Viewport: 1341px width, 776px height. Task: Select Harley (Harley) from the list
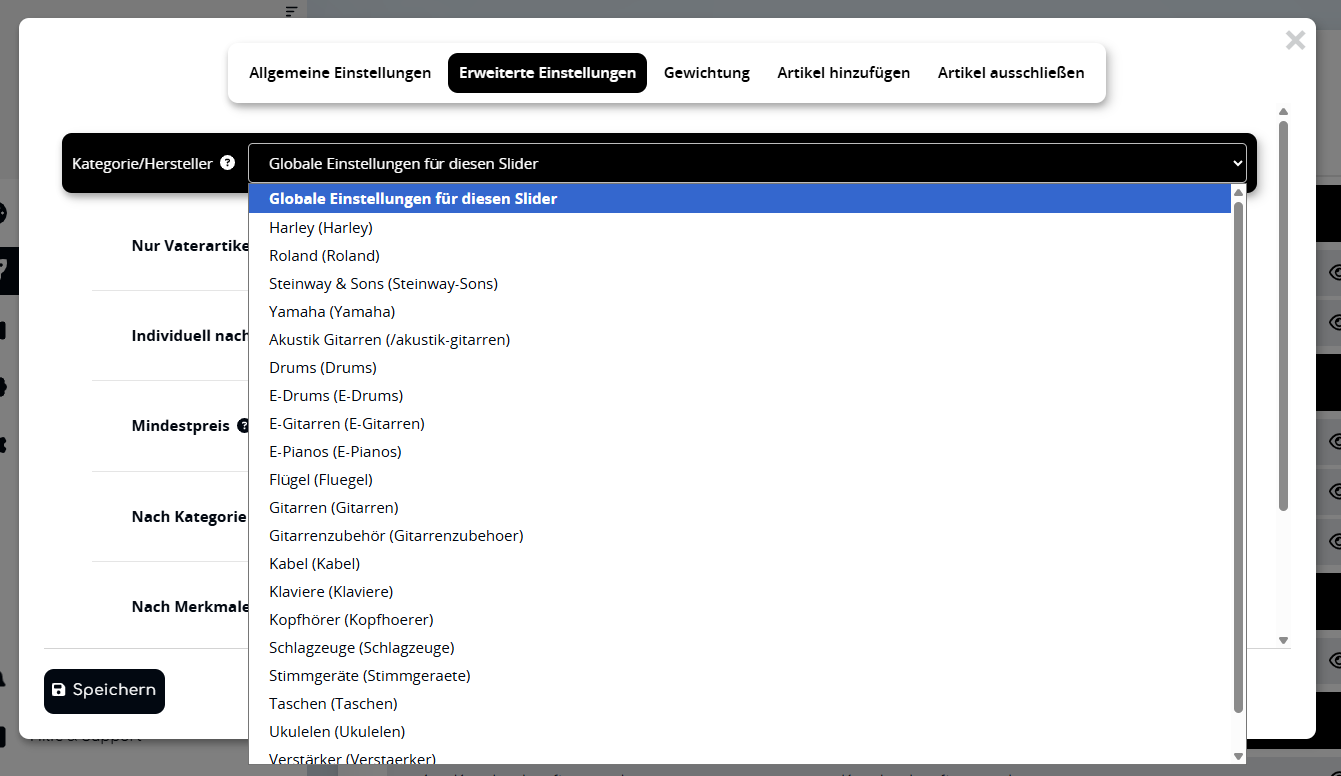pos(740,227)
